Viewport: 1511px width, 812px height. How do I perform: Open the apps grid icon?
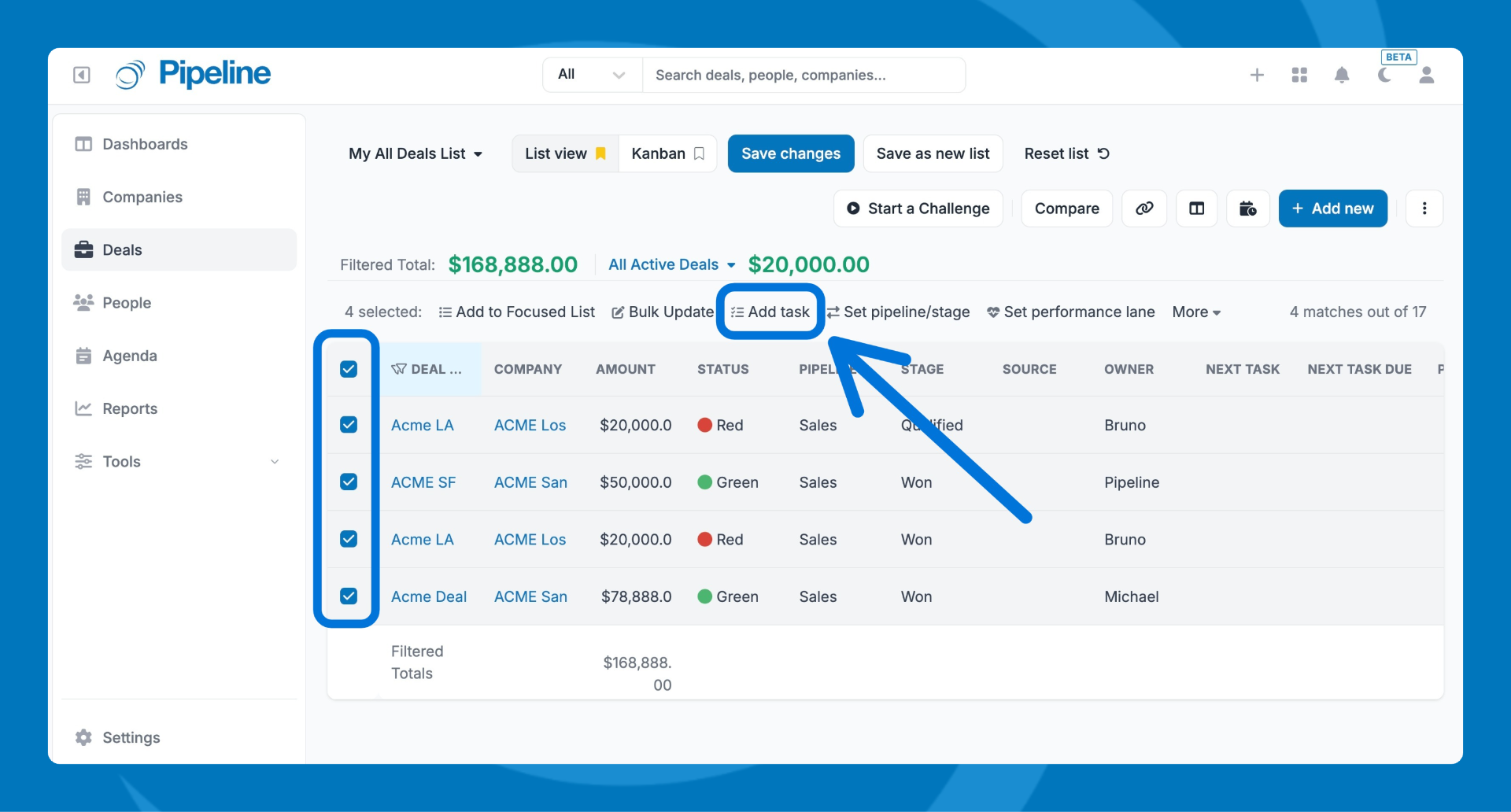click(1299, 75)
